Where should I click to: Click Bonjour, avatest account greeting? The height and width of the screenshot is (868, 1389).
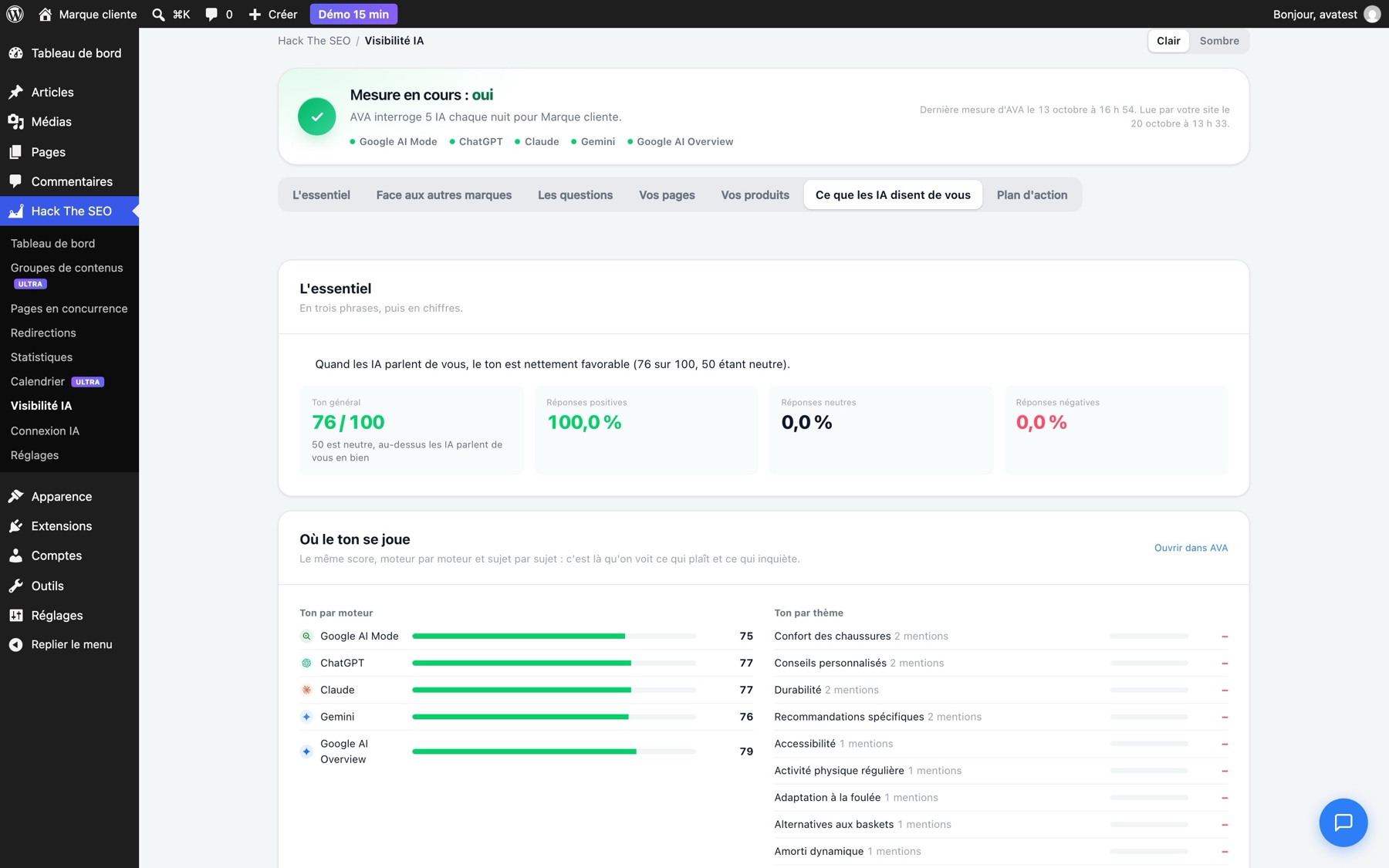[x=1315, y=14]
